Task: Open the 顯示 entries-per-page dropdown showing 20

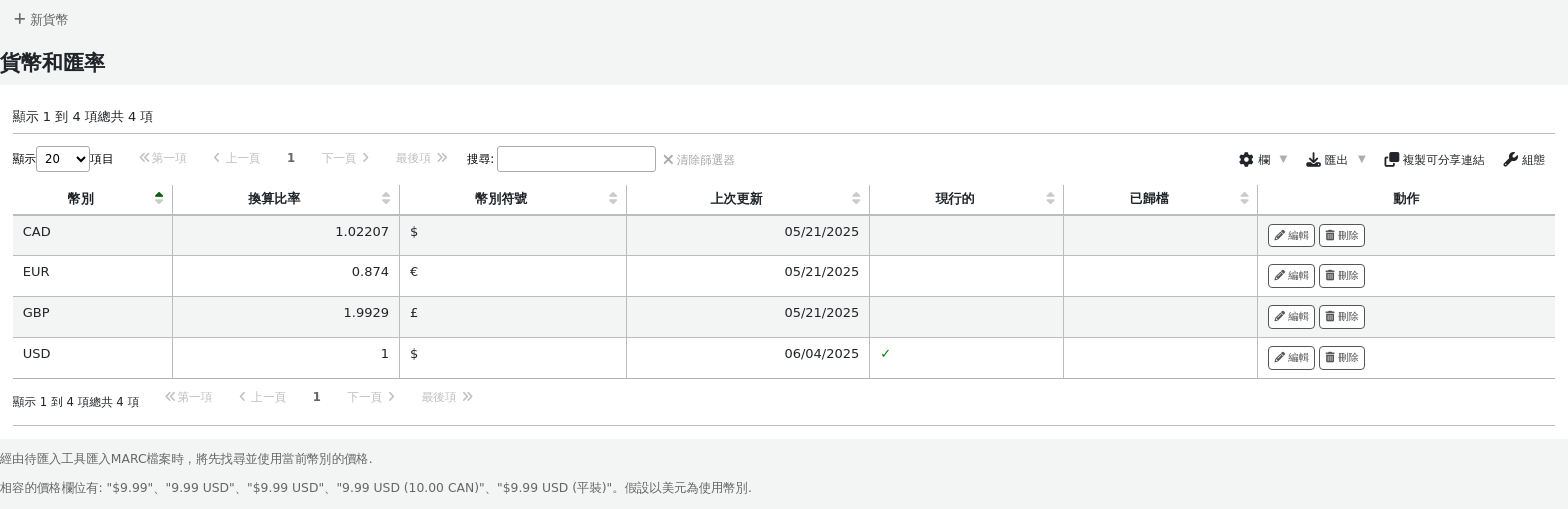Action: (63, 159)
